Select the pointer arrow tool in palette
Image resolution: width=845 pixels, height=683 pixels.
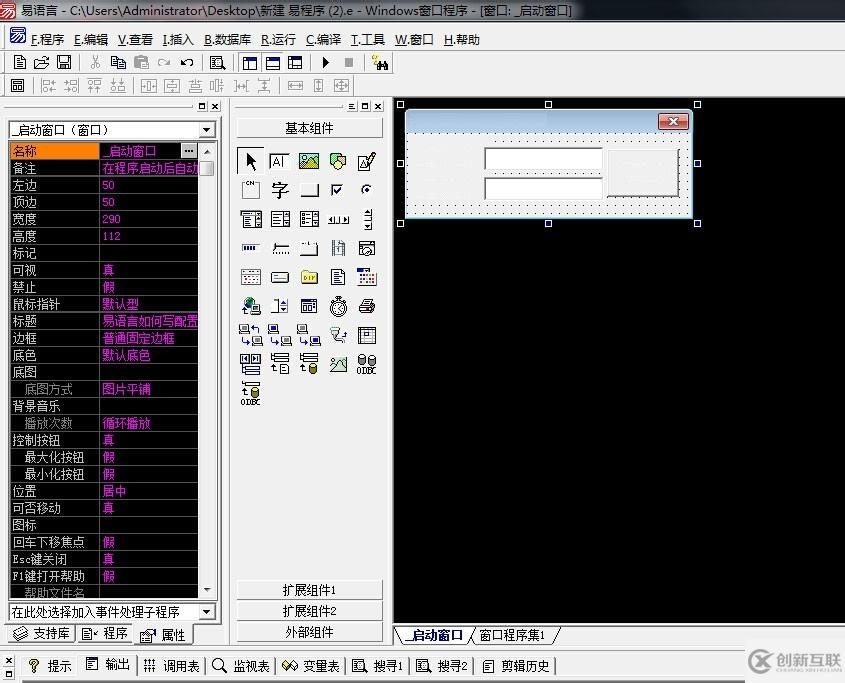(251, 161)
